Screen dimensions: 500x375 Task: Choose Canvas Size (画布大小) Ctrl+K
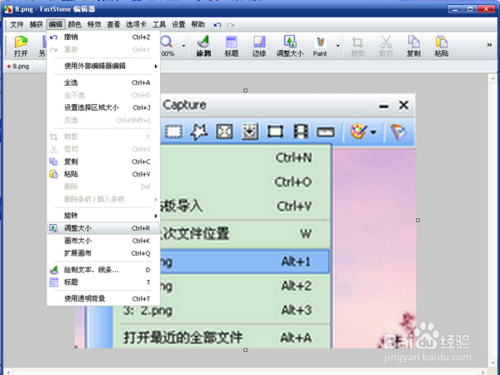[104, 241]
